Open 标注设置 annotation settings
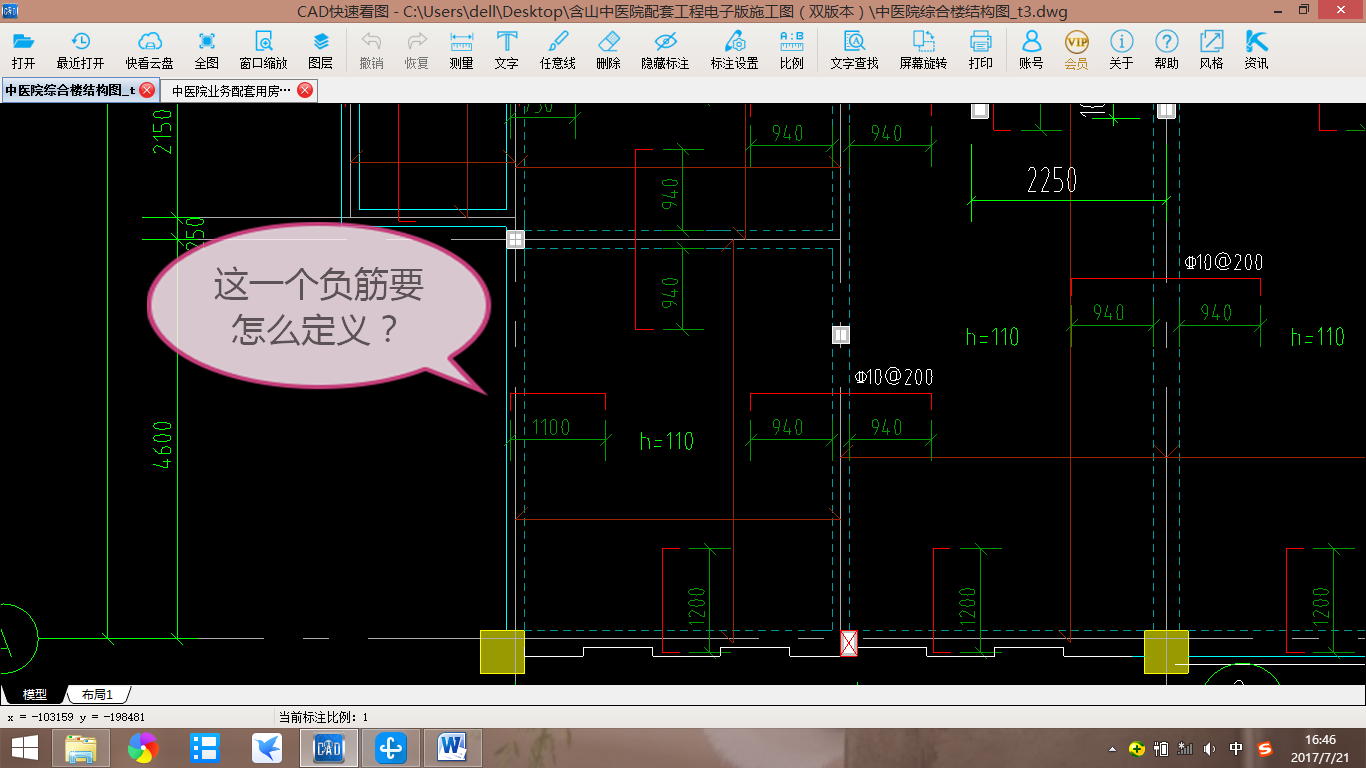 point(734,50)
